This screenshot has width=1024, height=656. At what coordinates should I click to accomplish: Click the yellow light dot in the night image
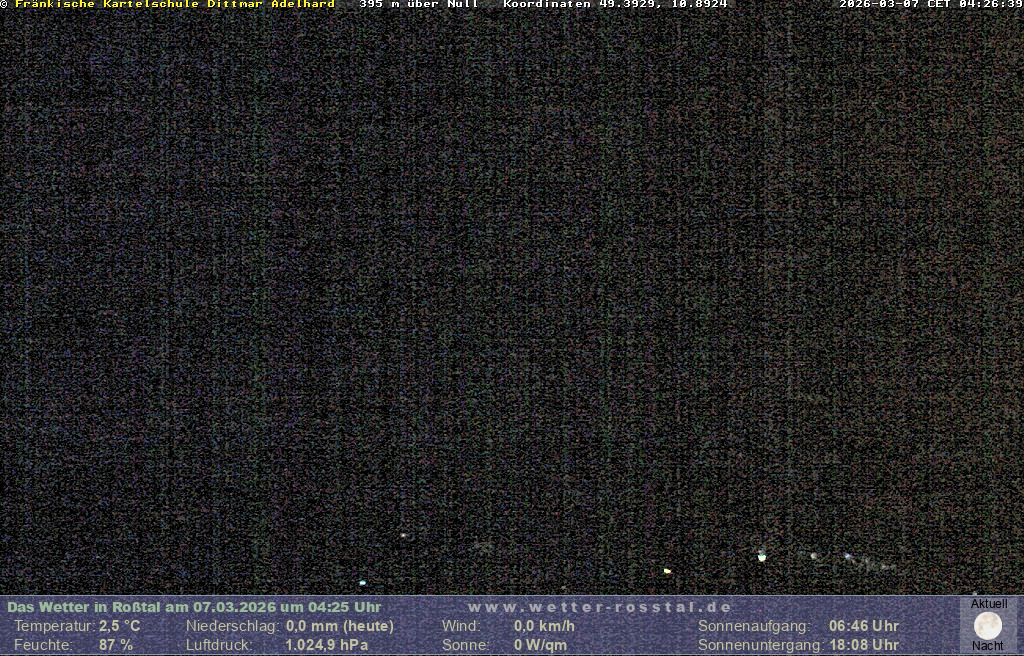pyautogui.click(x=667, y=571)
